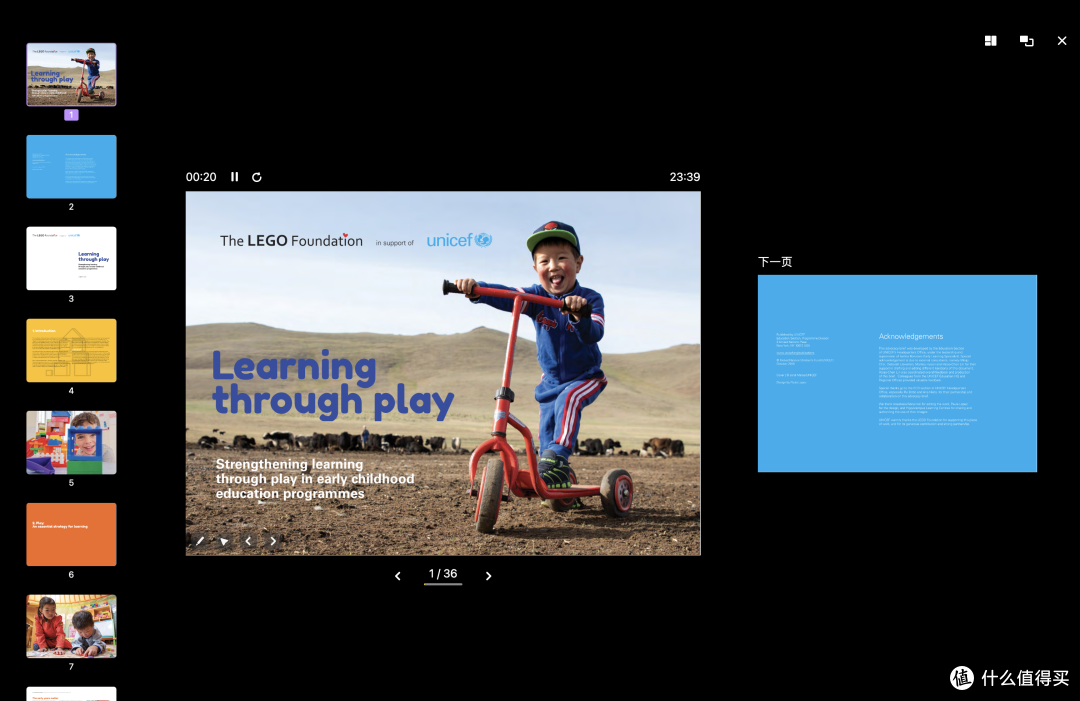Go back using the slide overlay's left chevron
The width and height of the screenshot is (1080, 701).
[x=249, y=541]
